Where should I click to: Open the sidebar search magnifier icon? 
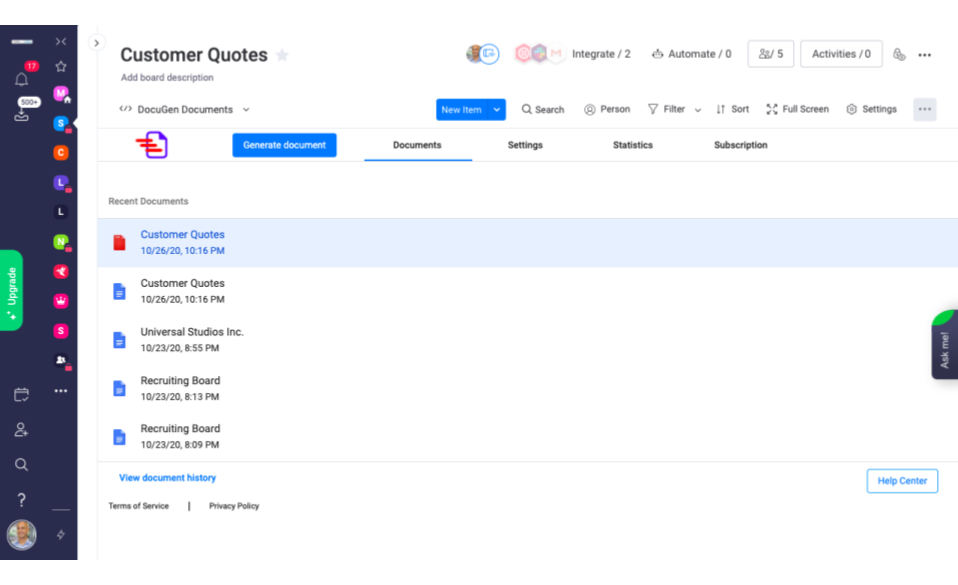click(x=21, y=465)
